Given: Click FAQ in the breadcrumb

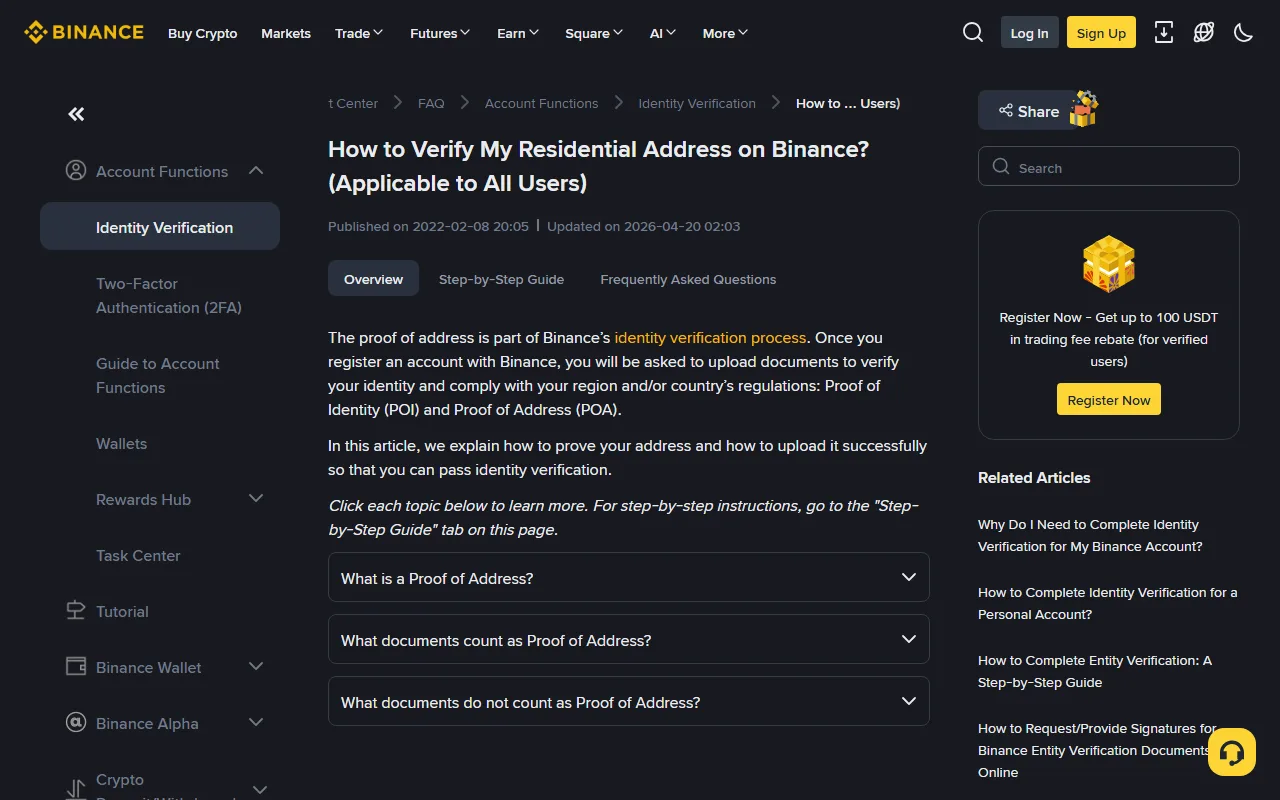Looking at the screenshot, I should (x=431, y=103).
